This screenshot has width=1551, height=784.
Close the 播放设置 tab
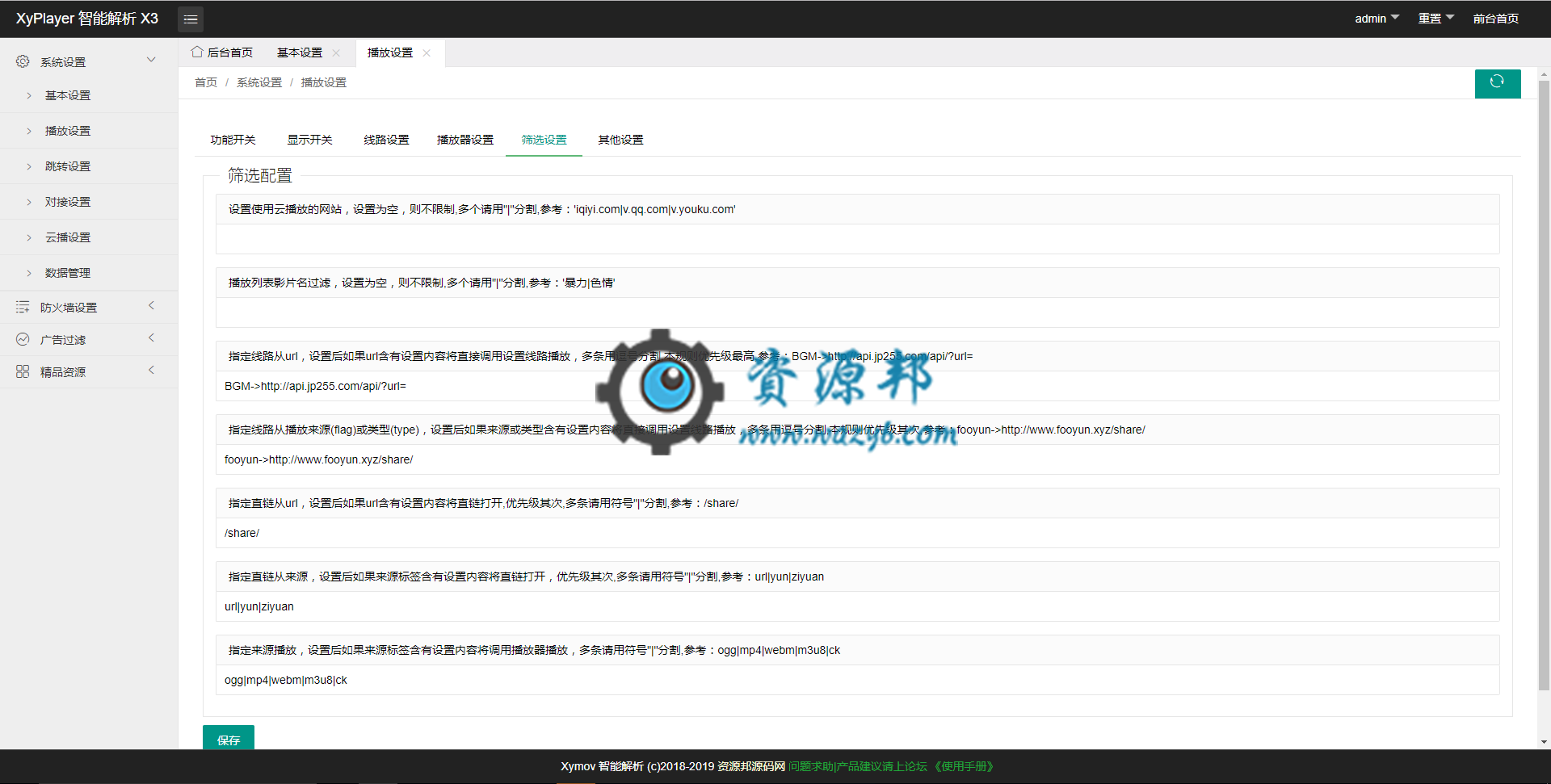click(427, 52)
